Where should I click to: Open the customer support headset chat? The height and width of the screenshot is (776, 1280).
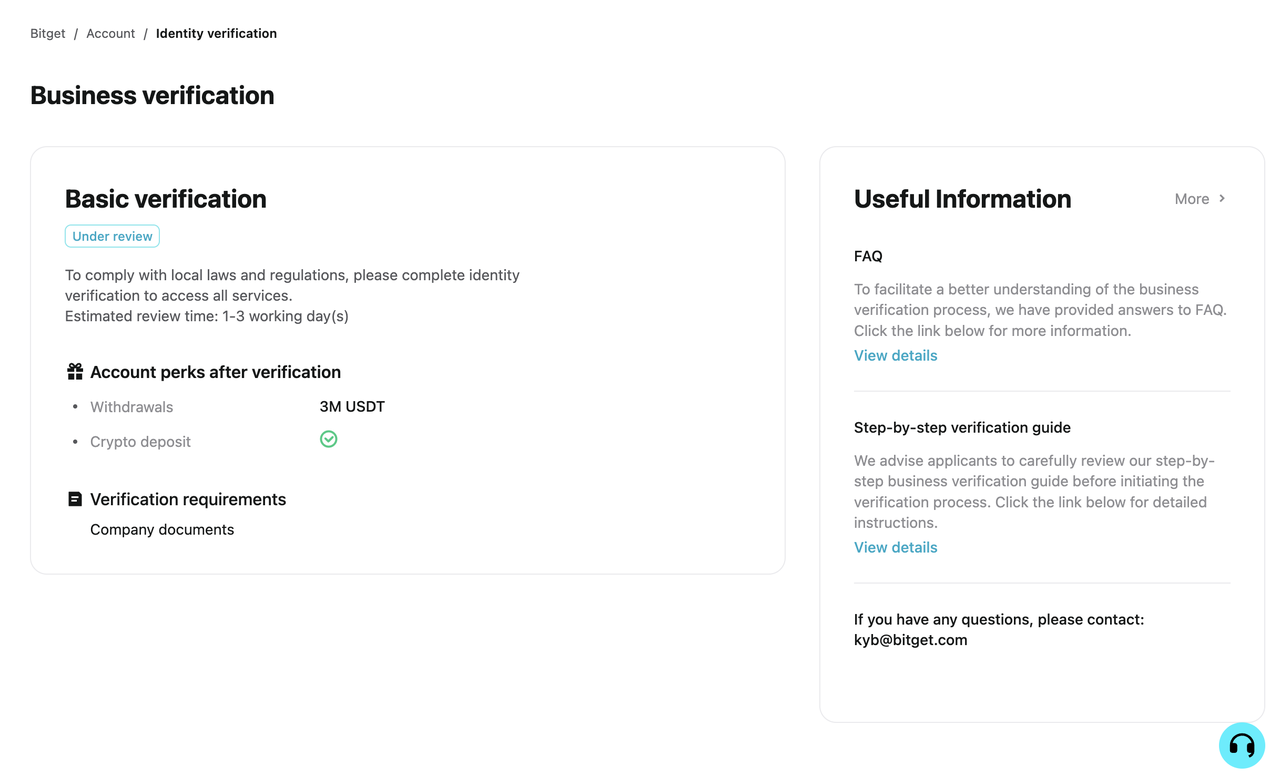1241,745
